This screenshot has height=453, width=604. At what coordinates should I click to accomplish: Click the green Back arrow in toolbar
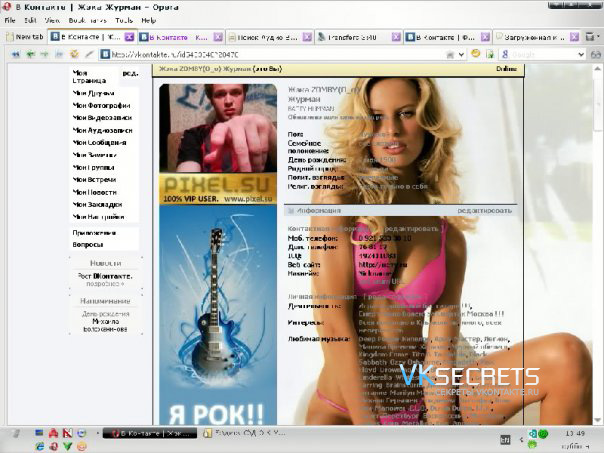point(30,54)
